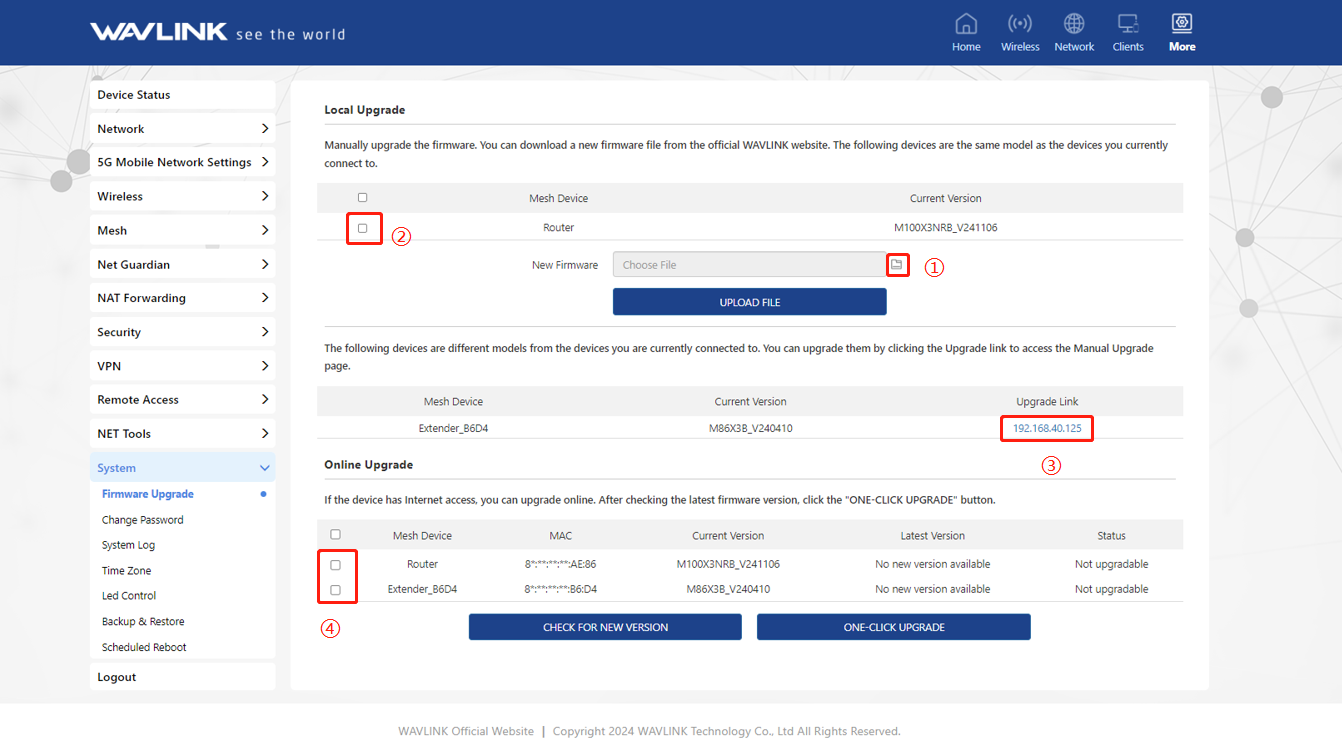Expand the 5G Mobile Network Settings menu

(183, 162)
